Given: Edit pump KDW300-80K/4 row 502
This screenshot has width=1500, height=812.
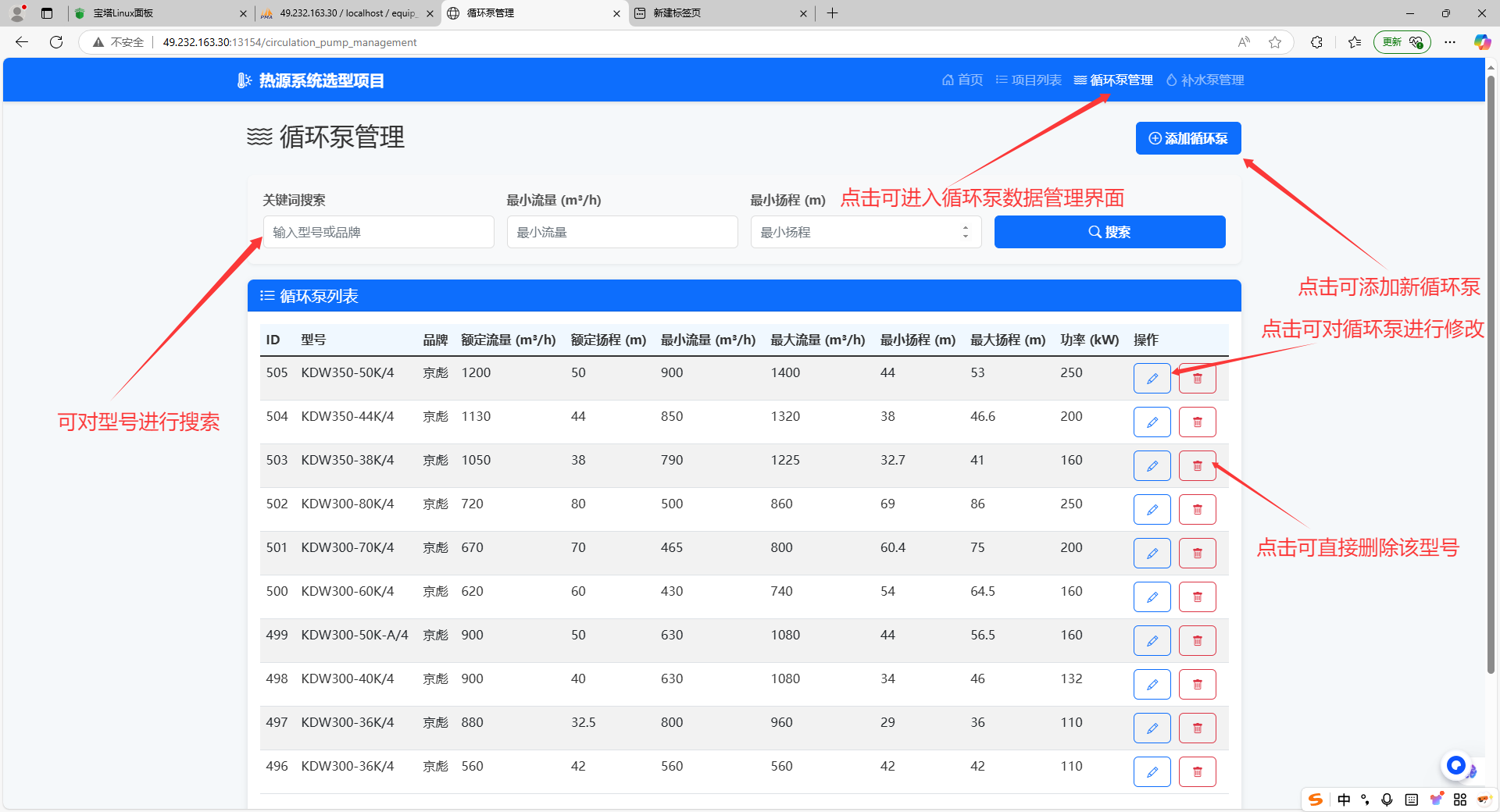Looking at the screenshot, I should 1152,510.
